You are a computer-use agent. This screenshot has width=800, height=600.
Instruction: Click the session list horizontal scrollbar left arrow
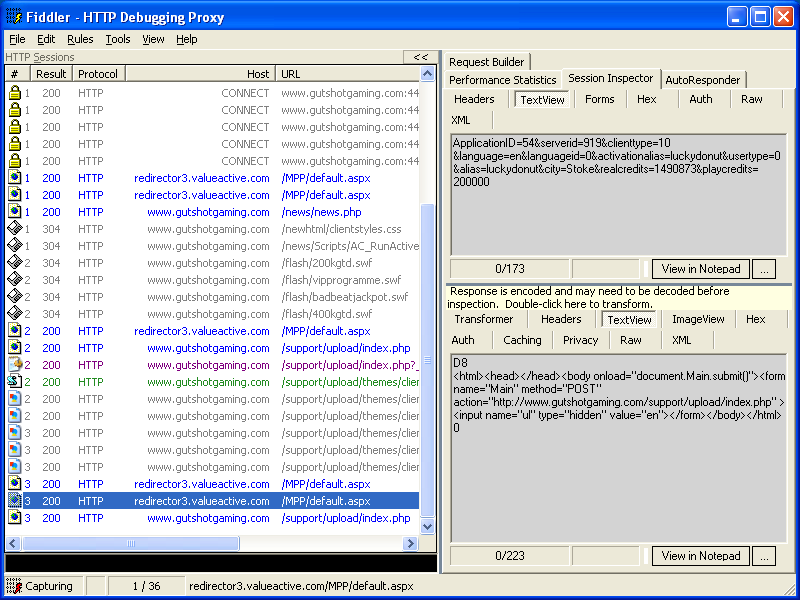coord(13,543)
